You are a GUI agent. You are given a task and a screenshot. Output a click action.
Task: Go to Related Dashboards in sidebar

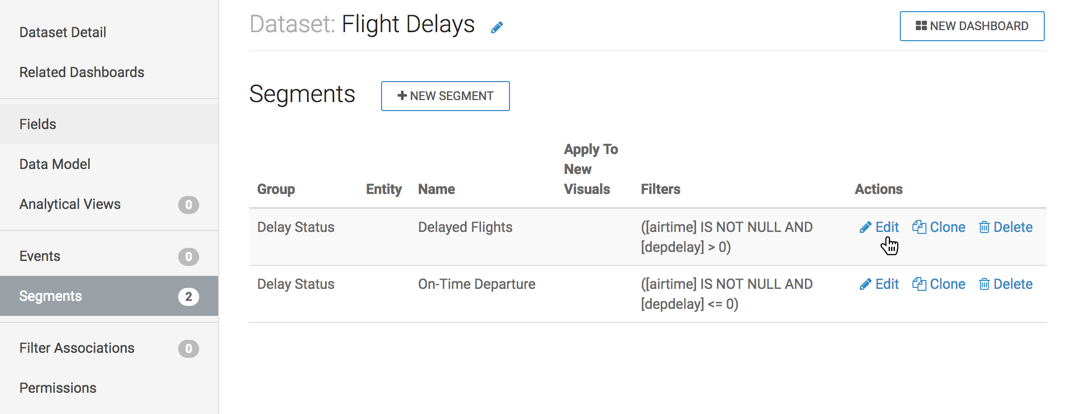pyautogui.click(x=82, y=72)
